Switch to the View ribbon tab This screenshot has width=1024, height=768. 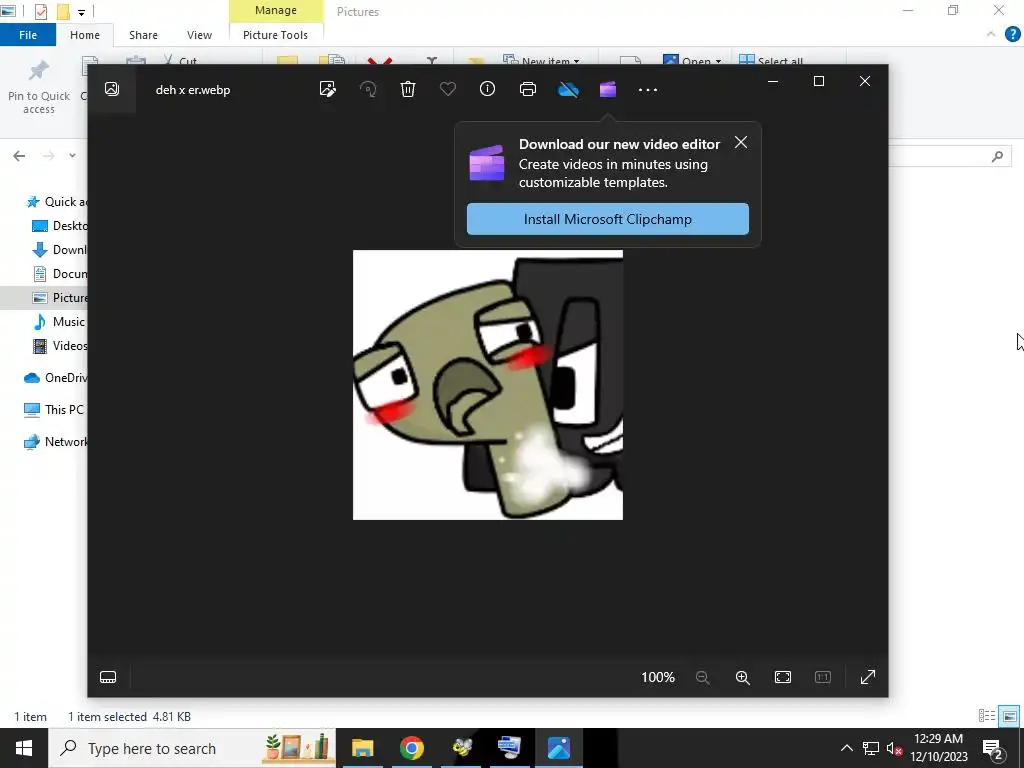(199, 35)
